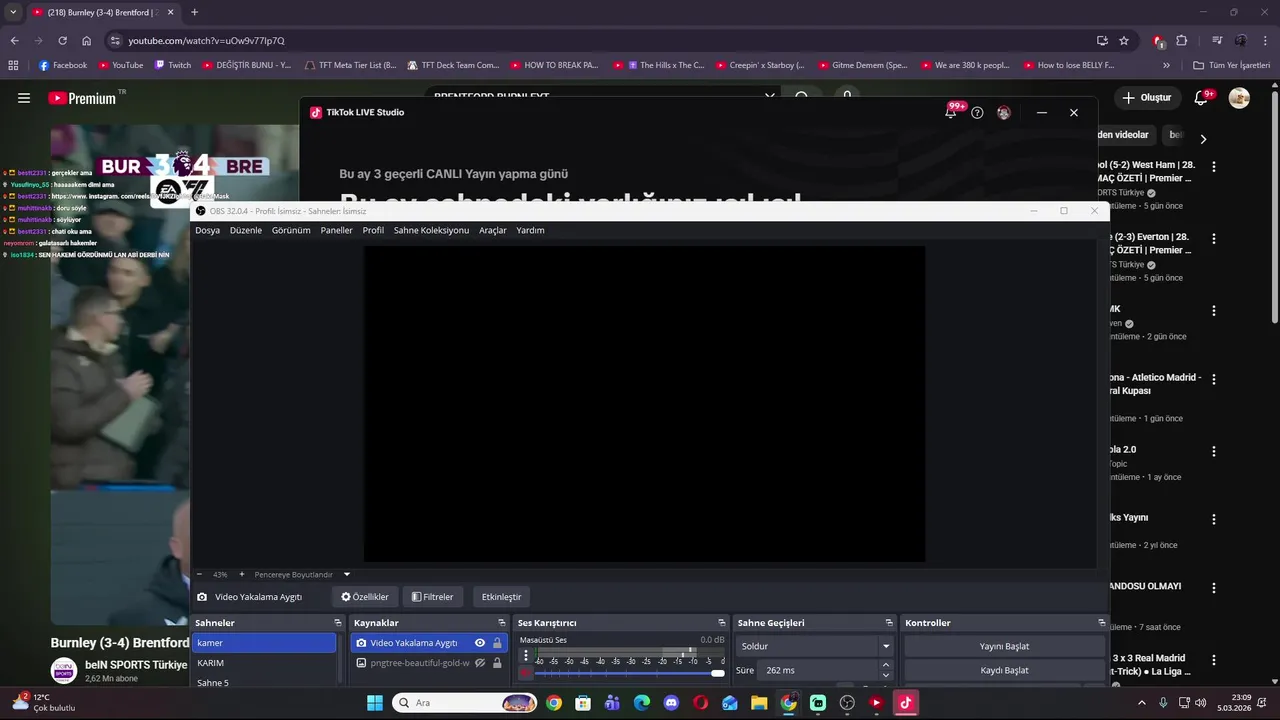Show hidden system tray icons
Viewport: 1280px width, 720px height.
point(1141,703)
